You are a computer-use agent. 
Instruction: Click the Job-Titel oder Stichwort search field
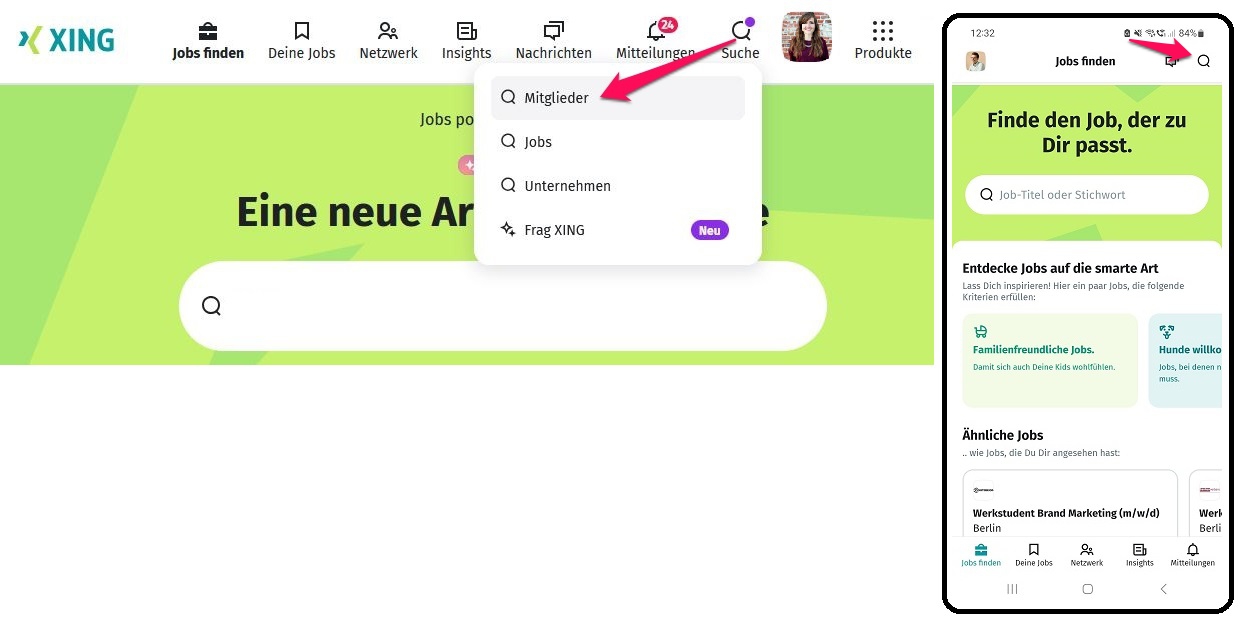click(1086, 194)
